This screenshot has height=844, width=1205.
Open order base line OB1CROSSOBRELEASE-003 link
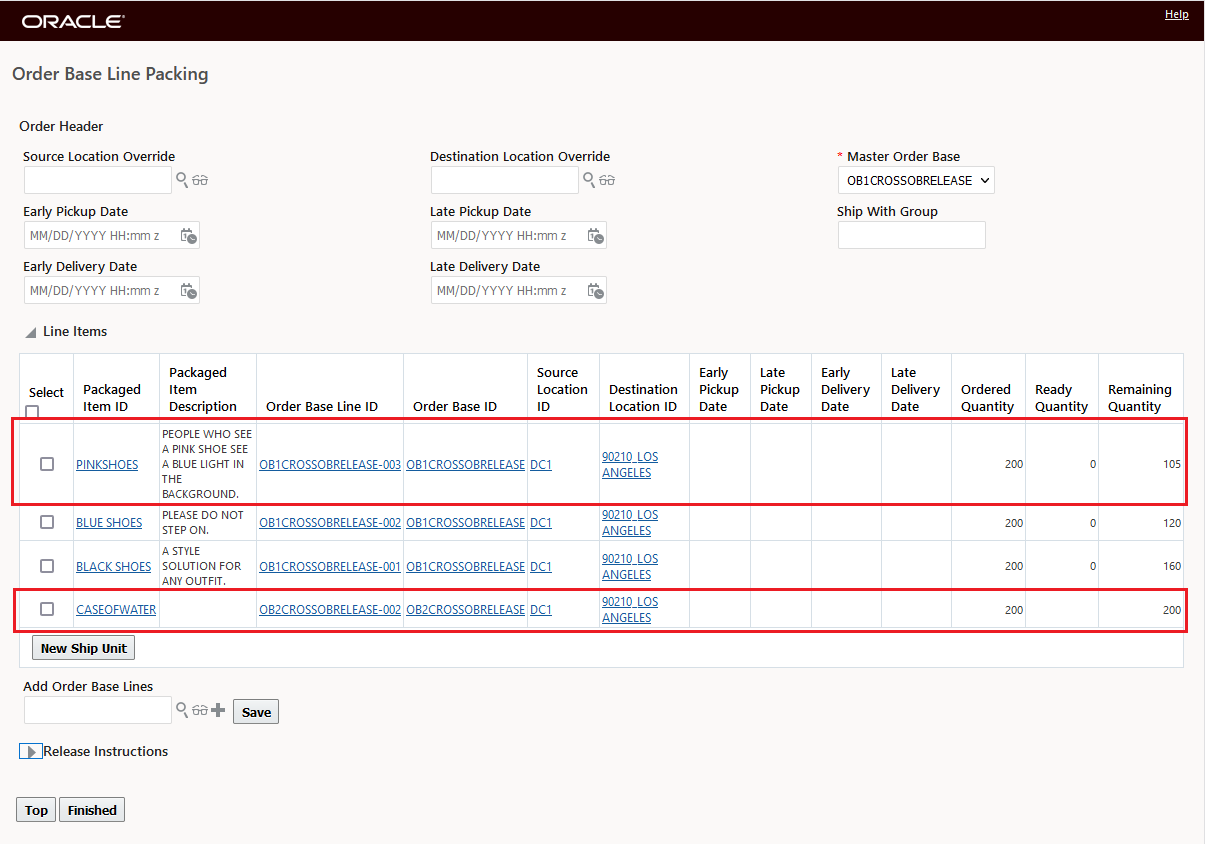coord(330,464)
